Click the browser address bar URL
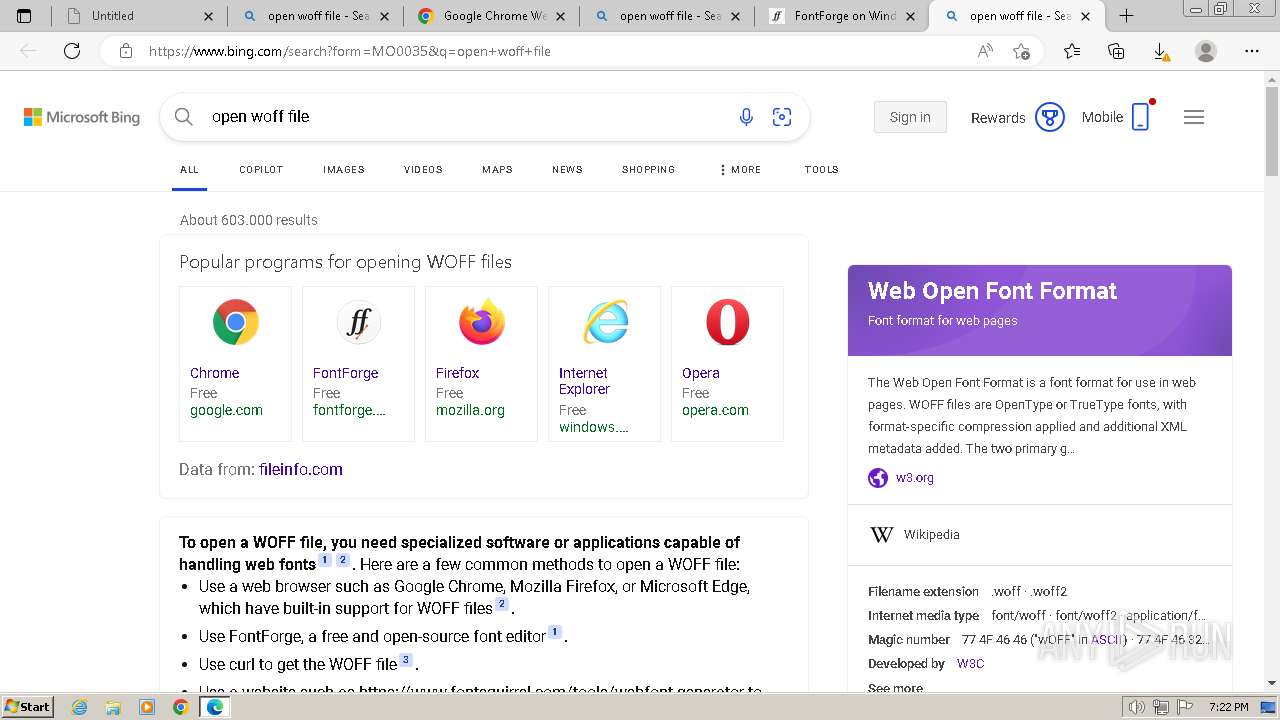Viewport: 1280px width, 720px height. 349,51
